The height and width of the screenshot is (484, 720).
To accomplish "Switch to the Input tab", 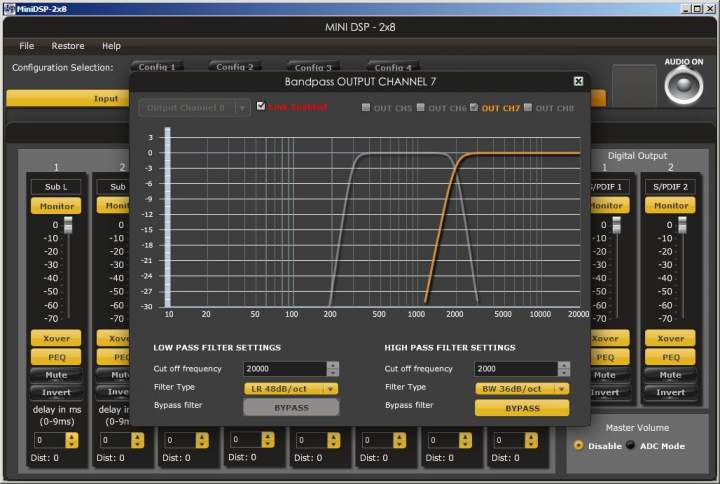I will pos(68,98).
